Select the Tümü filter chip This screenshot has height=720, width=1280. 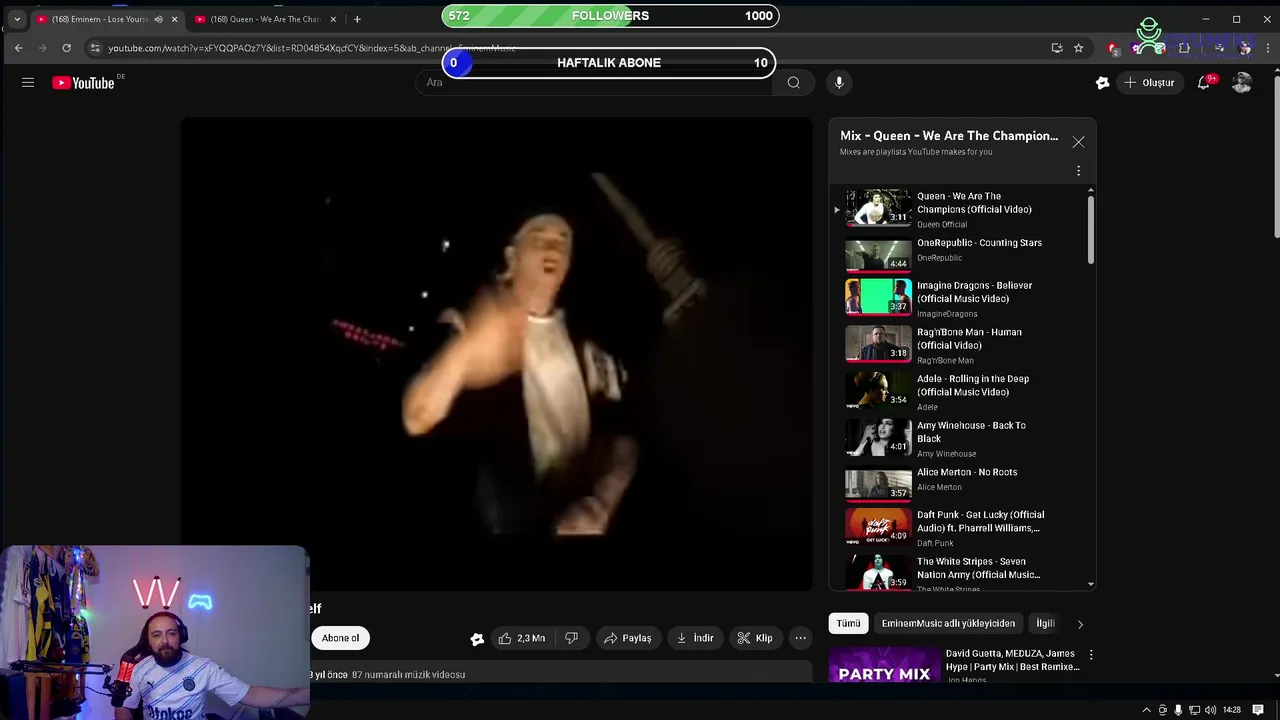(848, 623)
